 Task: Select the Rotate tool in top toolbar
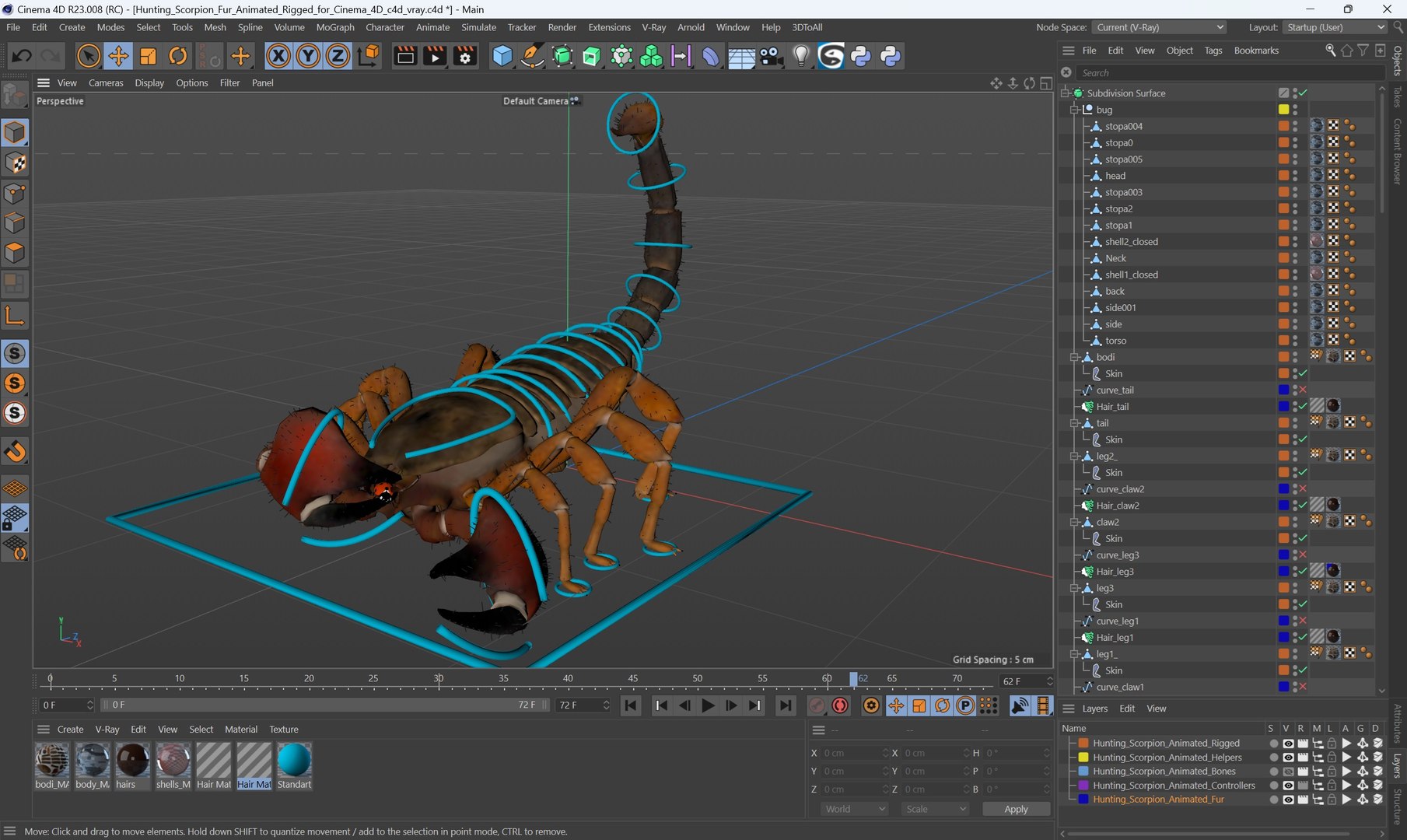click(178, 56)
